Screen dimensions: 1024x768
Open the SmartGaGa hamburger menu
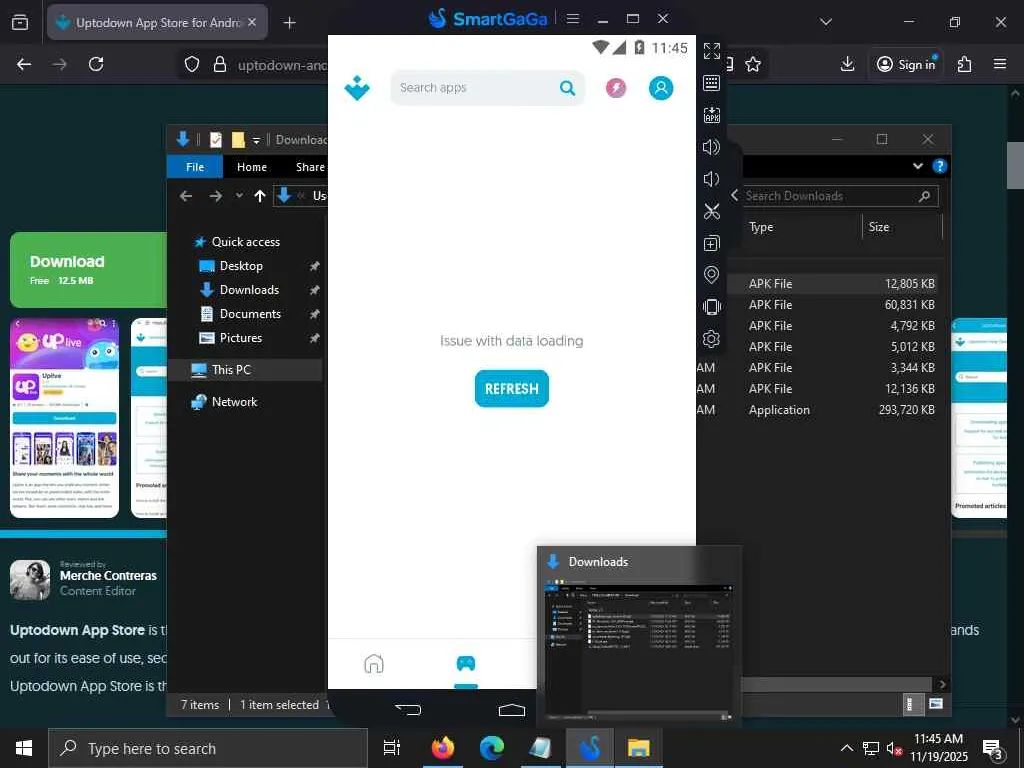573,19
